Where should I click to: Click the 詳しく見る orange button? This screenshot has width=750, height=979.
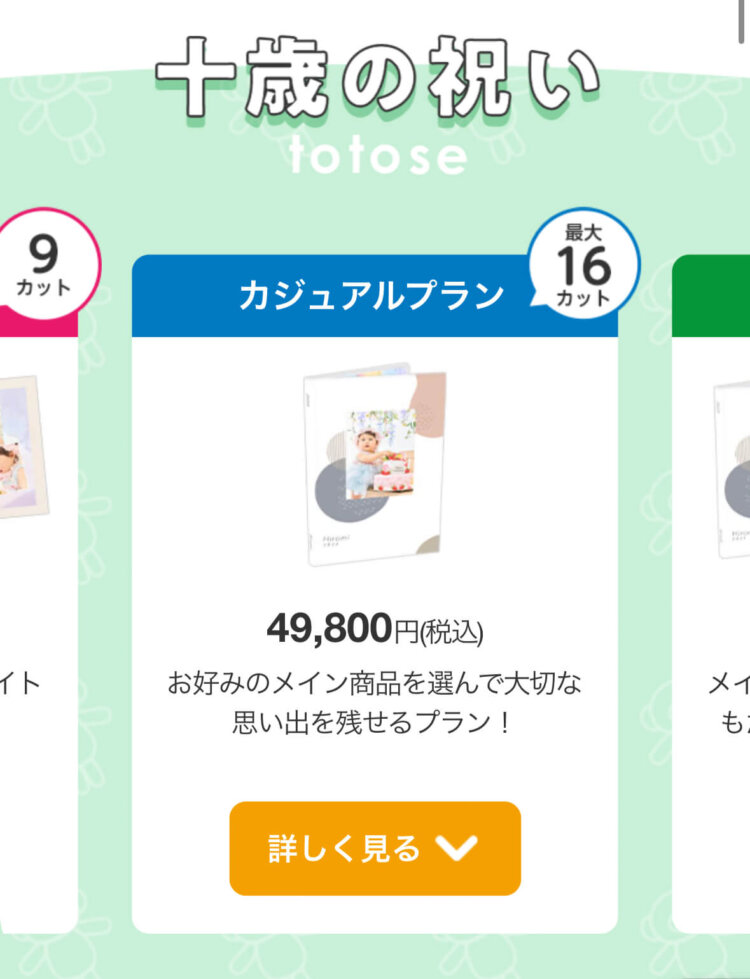[375, 848]
